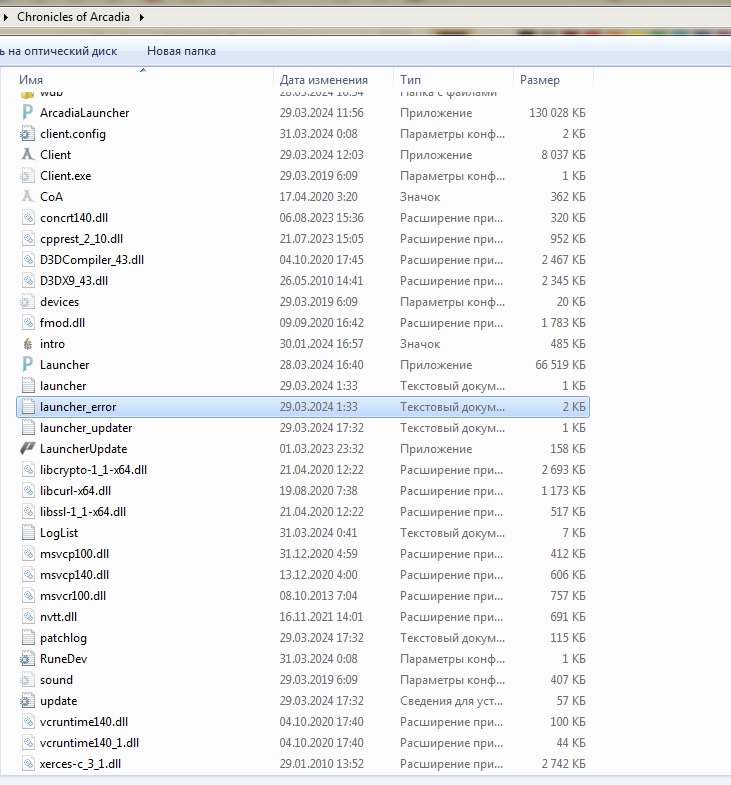
Task: Click the CoA icon file
Action: click(x=28, y=197)
